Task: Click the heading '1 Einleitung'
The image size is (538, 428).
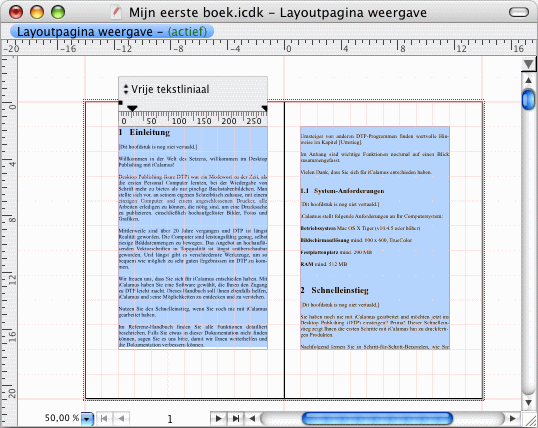Action: pos(144,132)
